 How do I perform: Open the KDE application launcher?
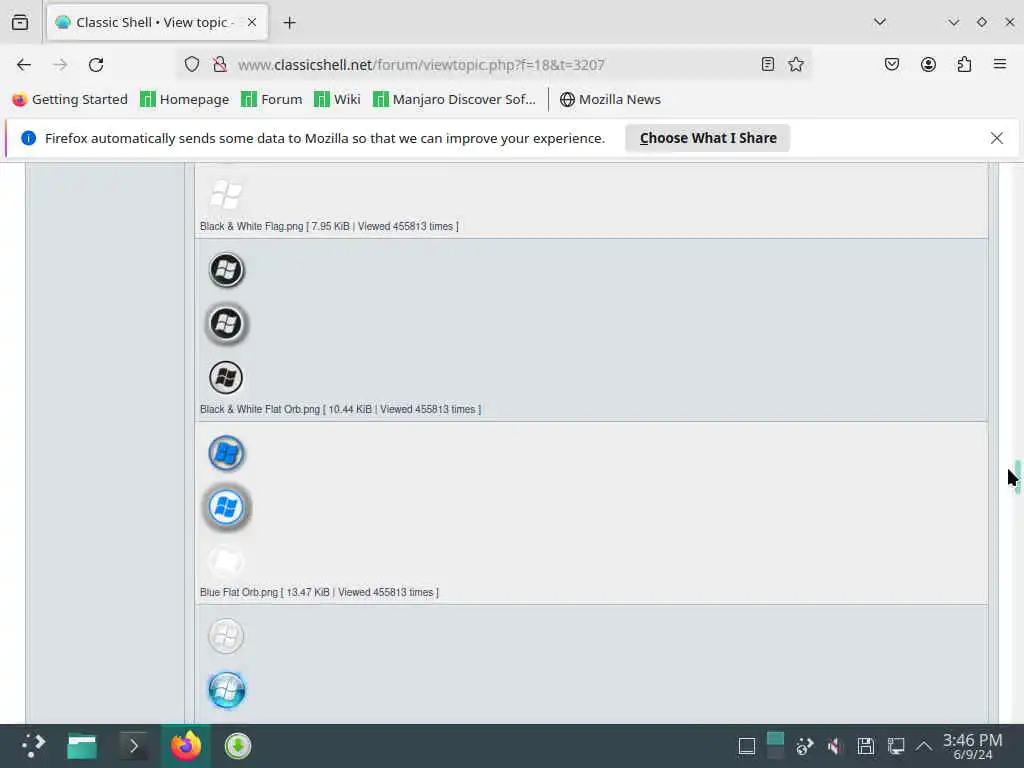click(x=33, y=746)
